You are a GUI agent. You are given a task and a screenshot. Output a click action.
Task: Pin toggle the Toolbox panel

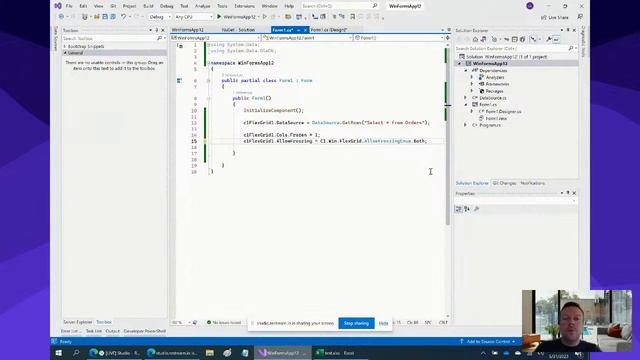coord(157,30)
